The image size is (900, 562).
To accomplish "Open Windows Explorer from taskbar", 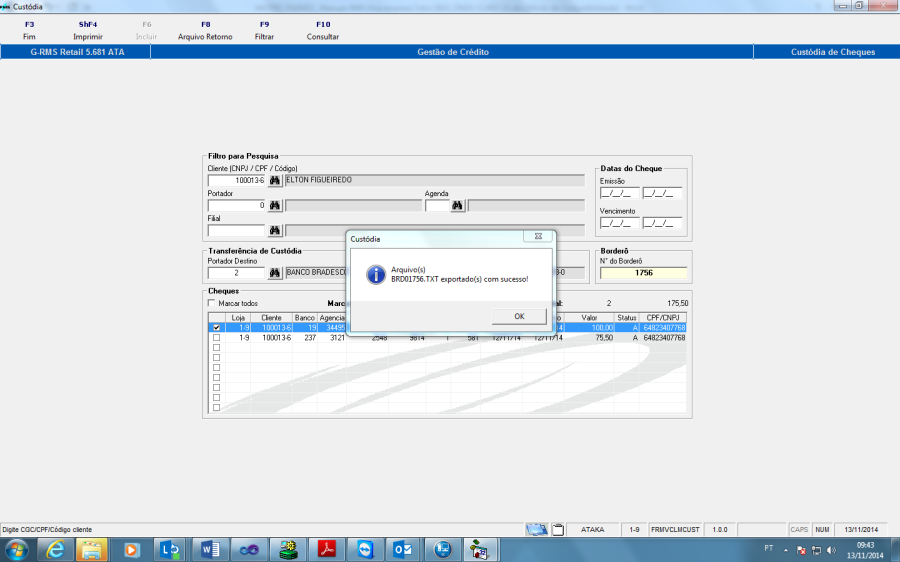I will click(x=92, y=550).
